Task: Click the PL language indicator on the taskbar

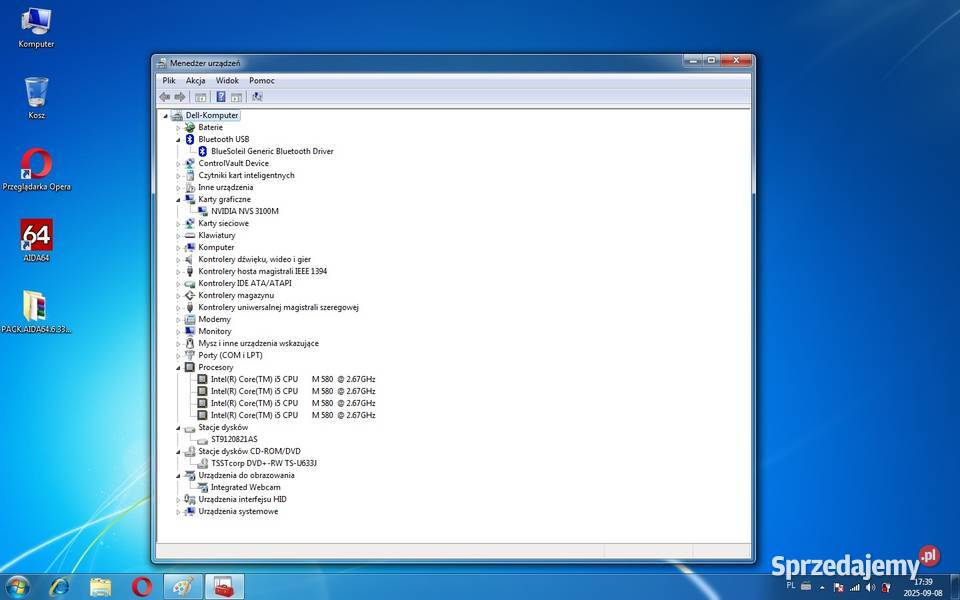Action: 789,588
